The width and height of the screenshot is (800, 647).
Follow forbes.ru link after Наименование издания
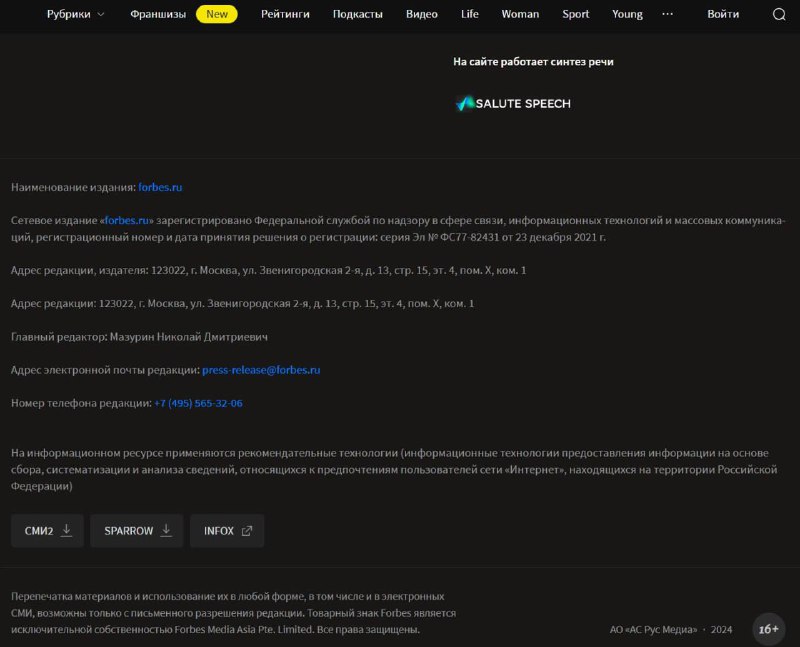[x=160, y=187]
